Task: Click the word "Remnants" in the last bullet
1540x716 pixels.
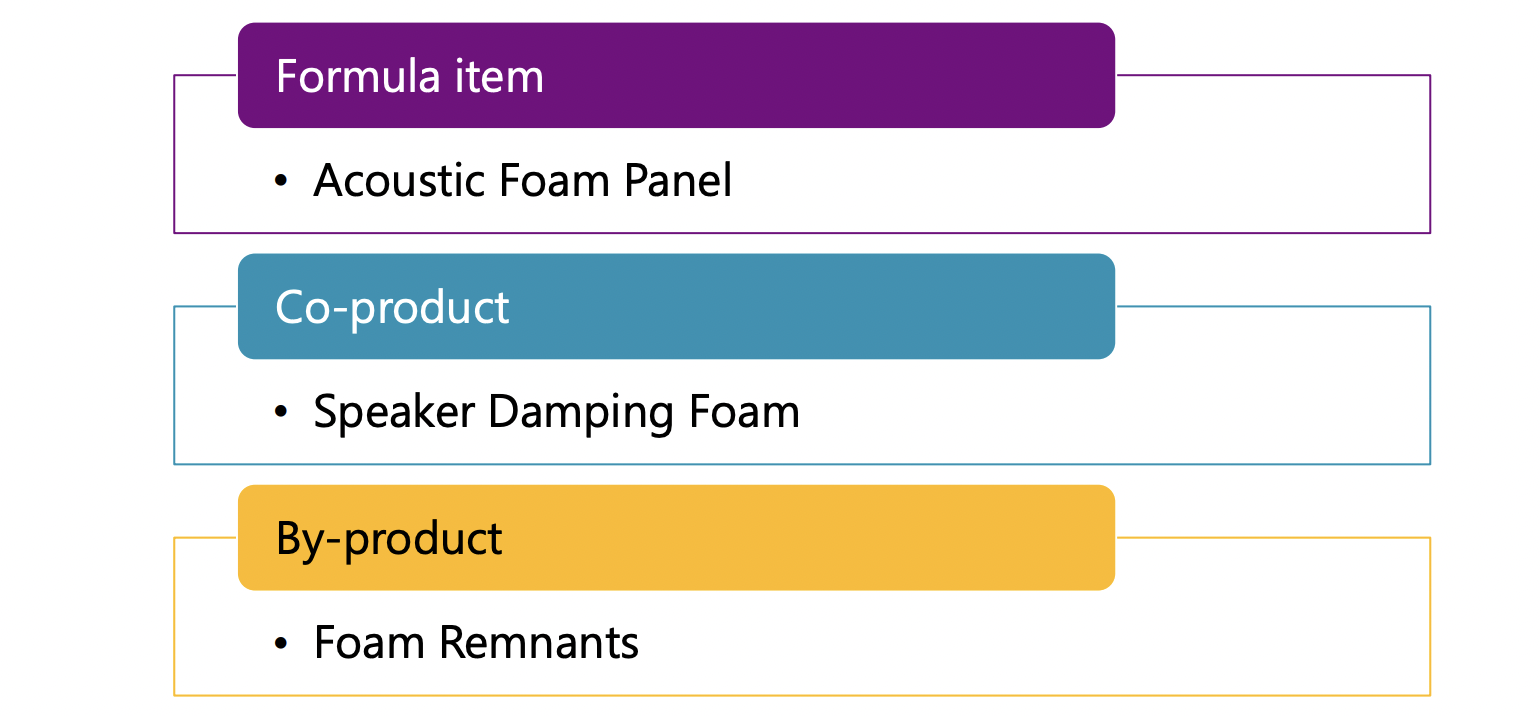Action: point(539,643)
